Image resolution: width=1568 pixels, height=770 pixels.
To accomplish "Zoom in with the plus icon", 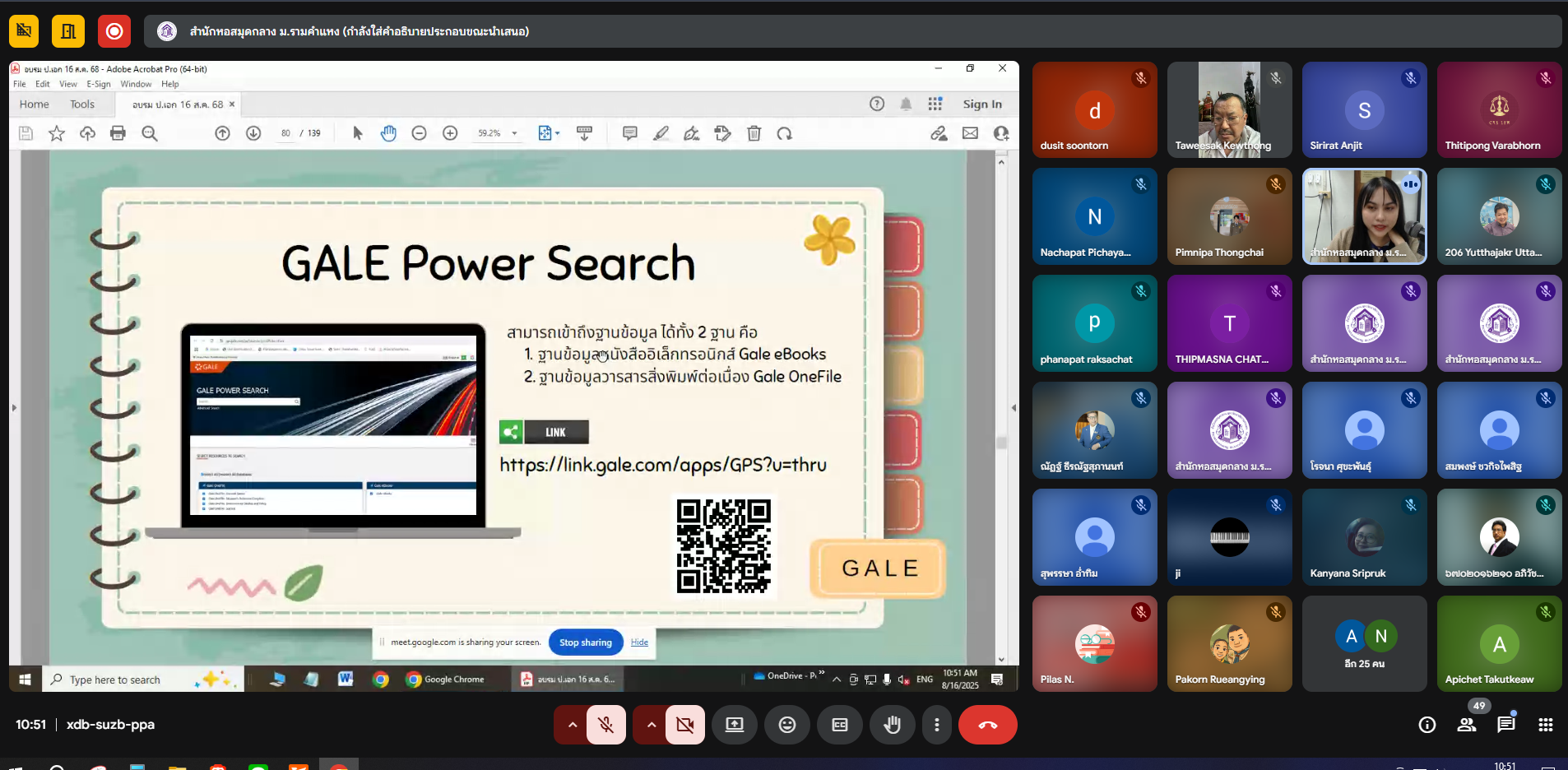I will 450,133.
